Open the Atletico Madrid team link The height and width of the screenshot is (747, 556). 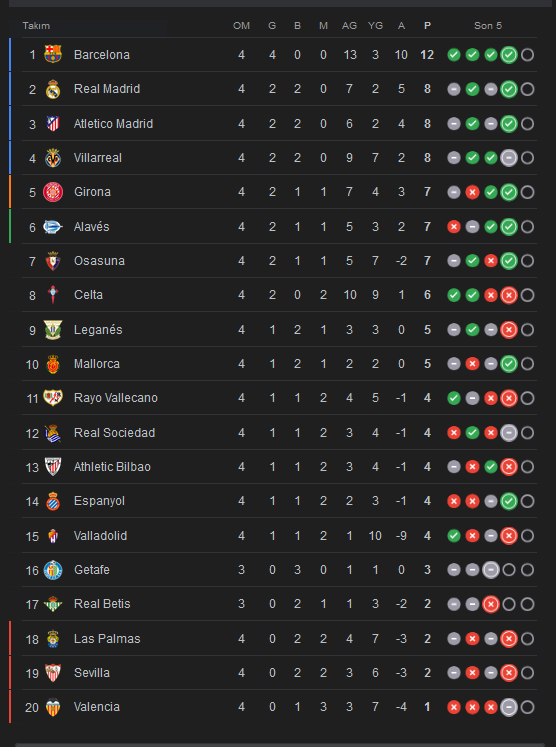point(113,124)
